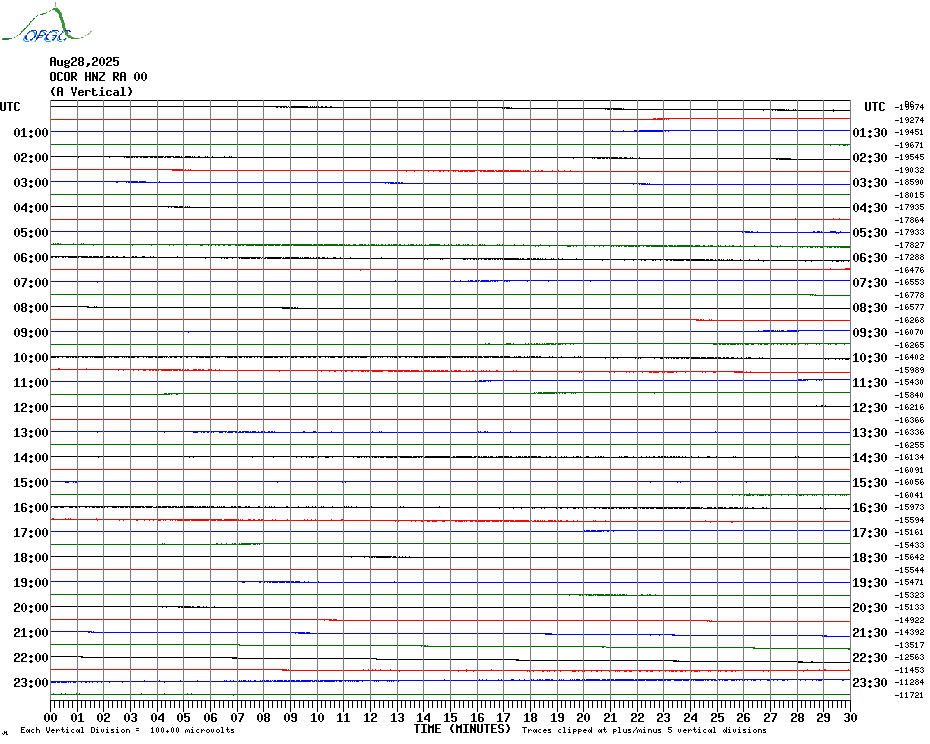930x744 pixels.
Task: Click the left "02:00" time label
Action: (x=31, y=157)
